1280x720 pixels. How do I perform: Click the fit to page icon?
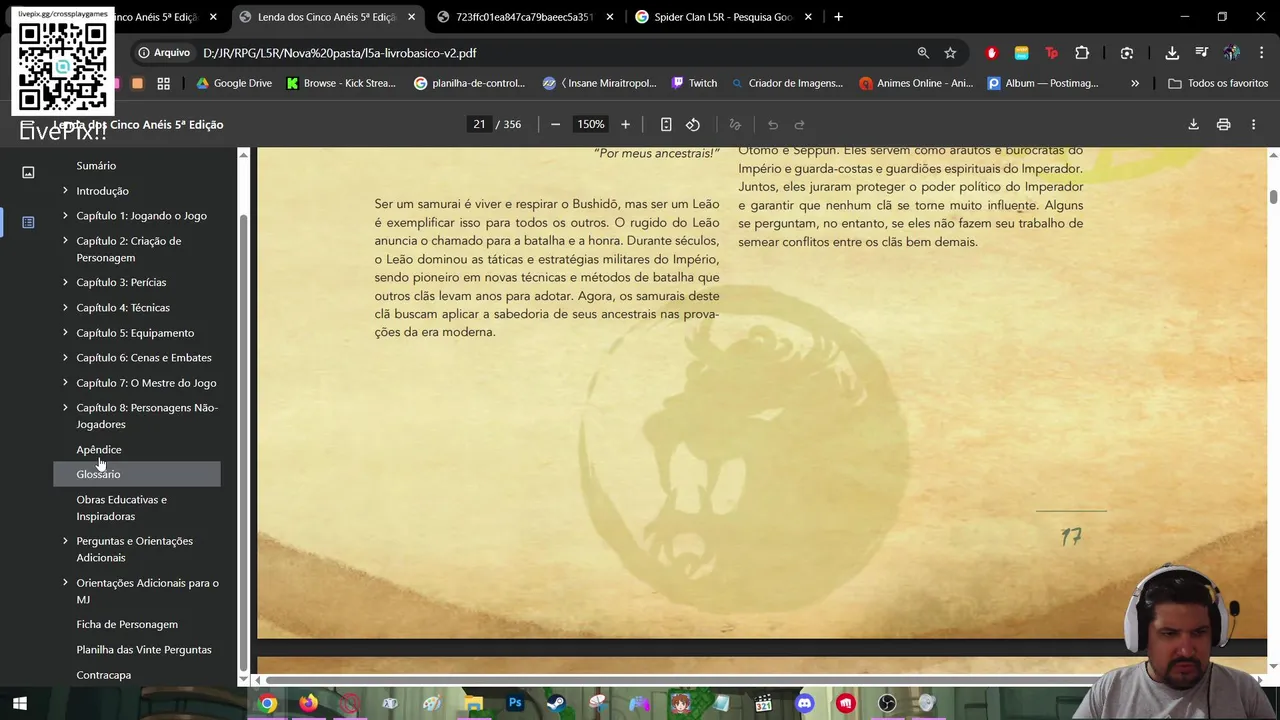[666, 124]
